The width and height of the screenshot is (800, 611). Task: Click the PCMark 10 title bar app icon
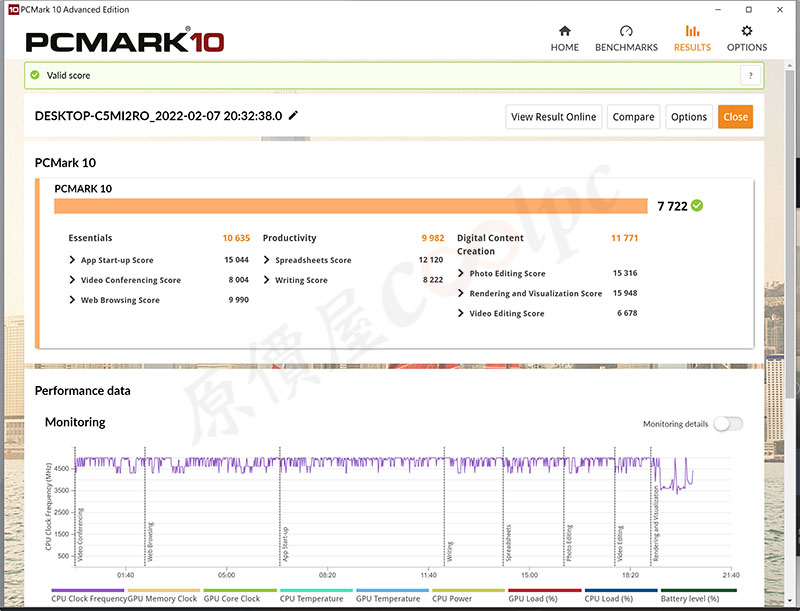click(14, 10)
